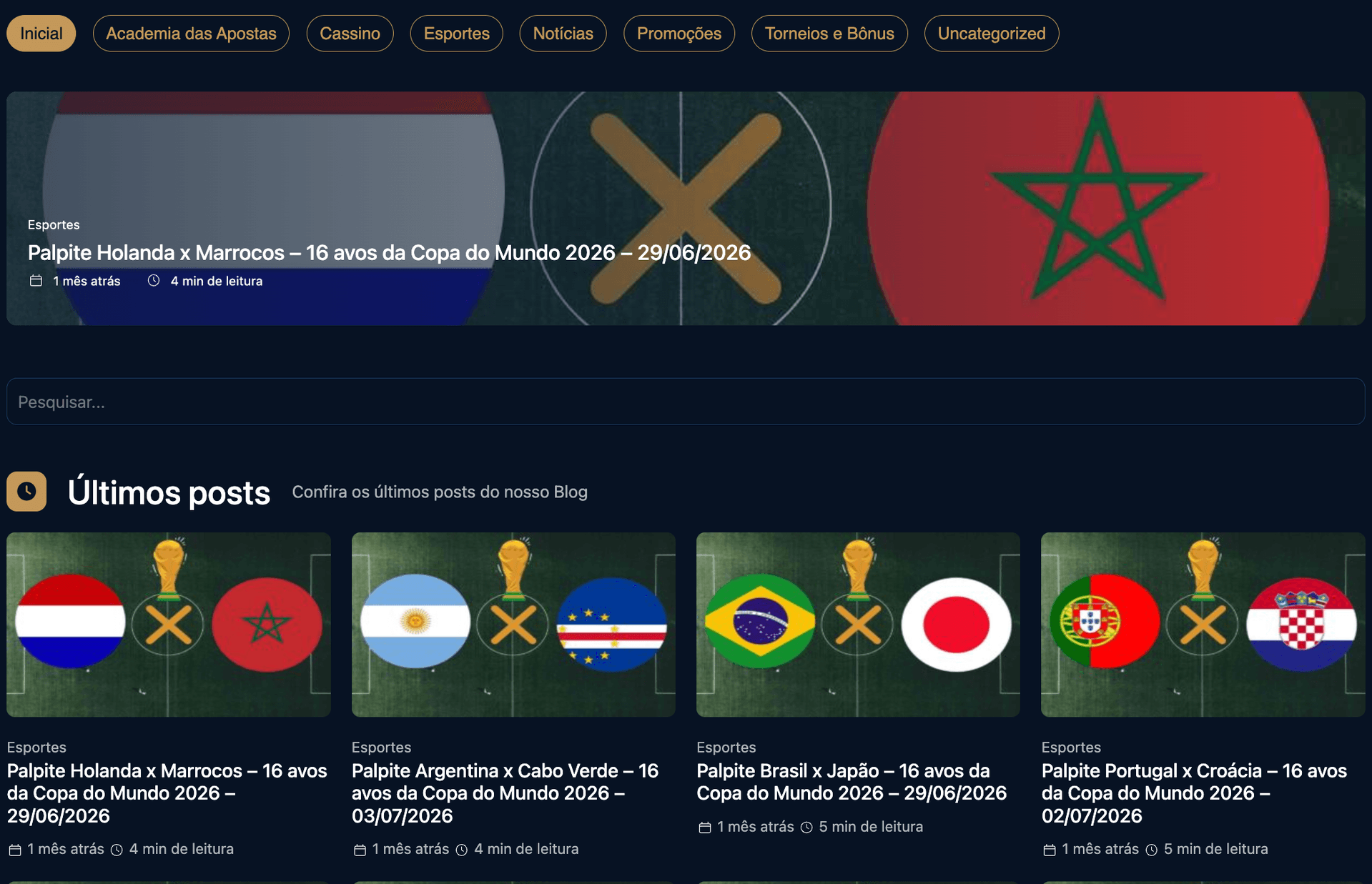1372x884 pixels.
Task: Open the Holanda x Marrocos post thumbnail
Action: [169, 625]
